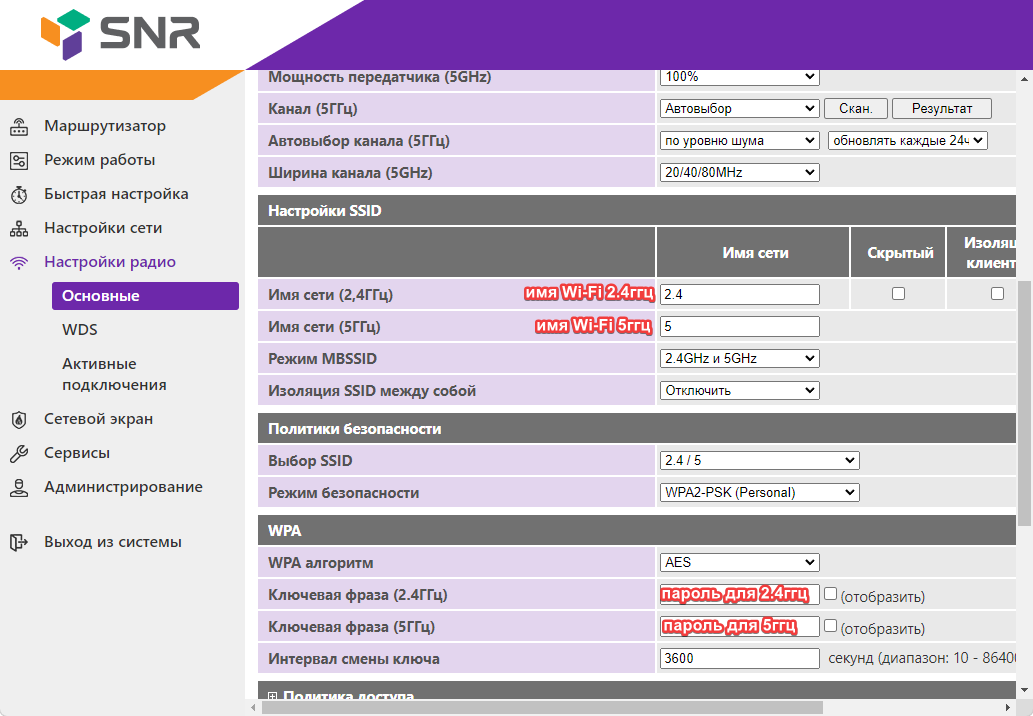The height and width of the screenshot is (716, 1033).
Task: Click the SNR logo
Action: tap(121, 34)
